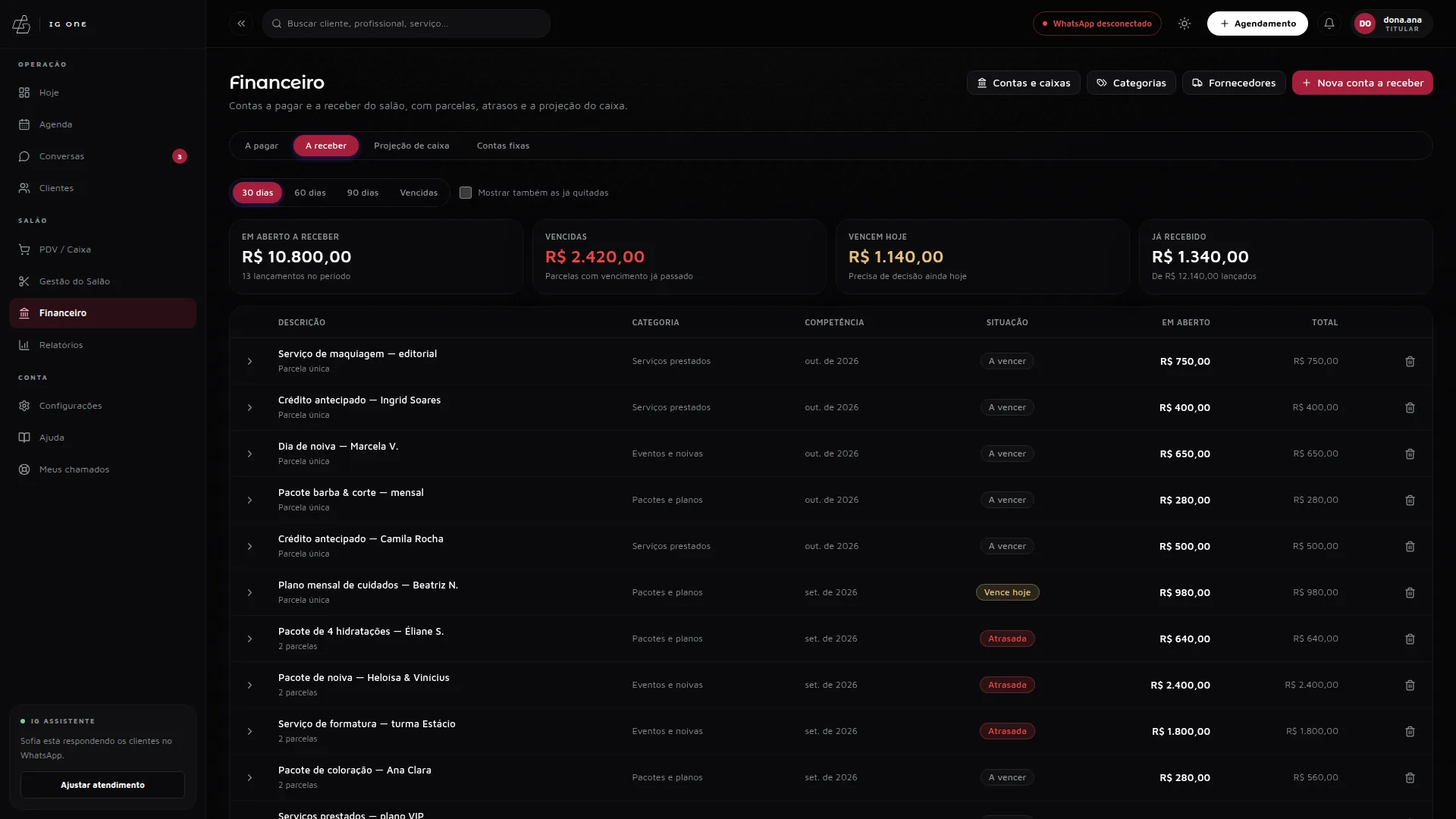Delete the Pacote de coloração — Ana Clara entry
Viewport: 1456px width, 819px height.
coord(1410,778)
